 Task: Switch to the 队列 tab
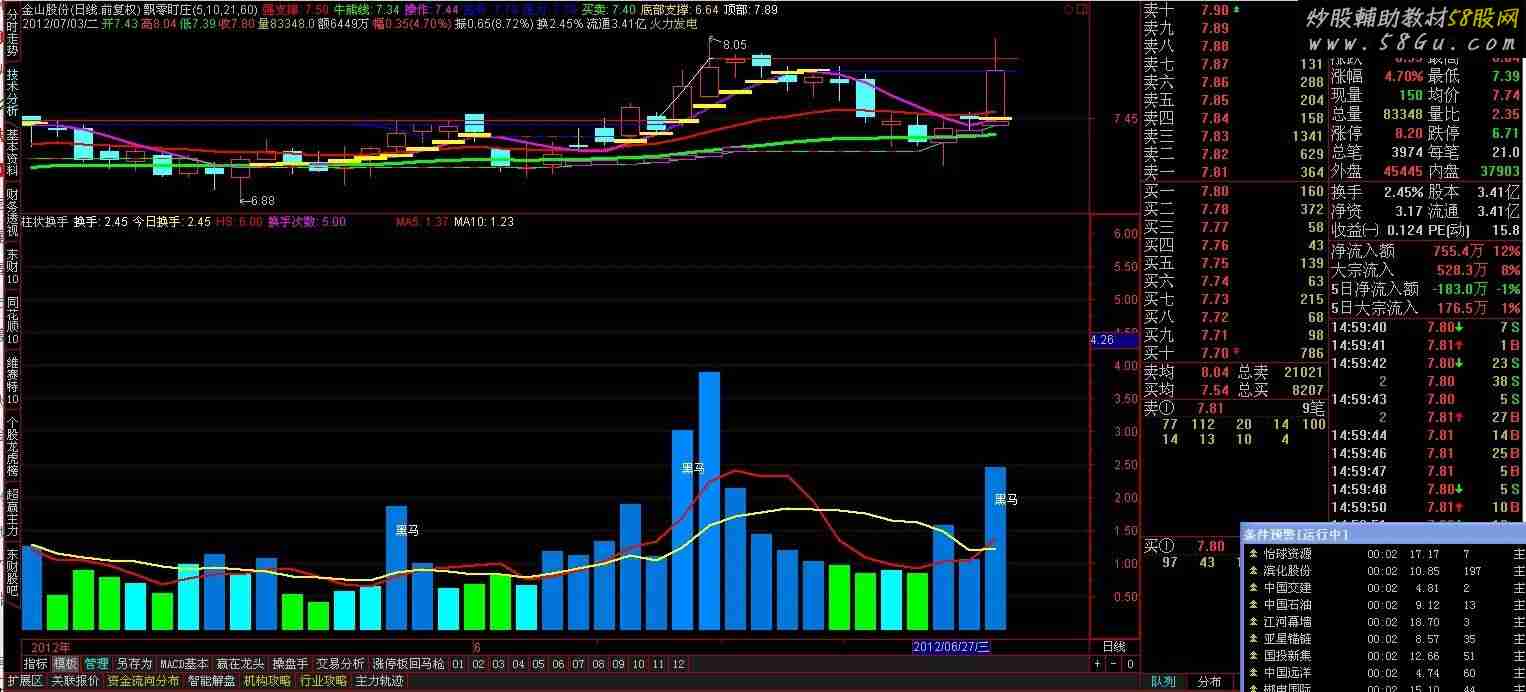click(1163, 682)
